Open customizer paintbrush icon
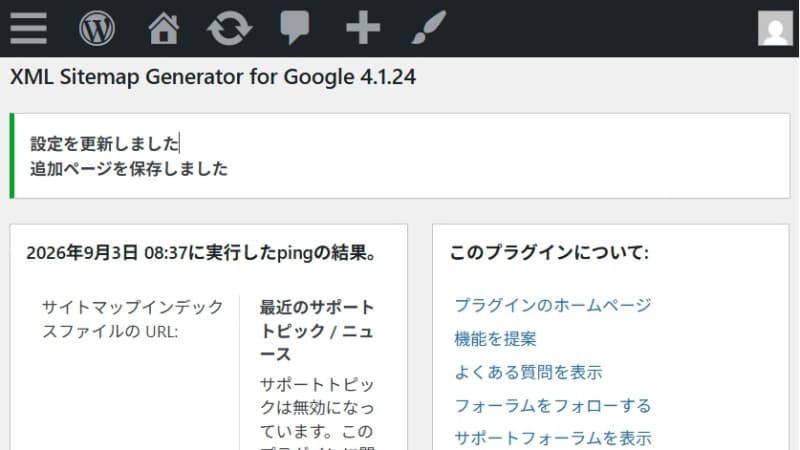Image resolution: width=800 pixels, height=450 pixels. [x=429, y=28]
